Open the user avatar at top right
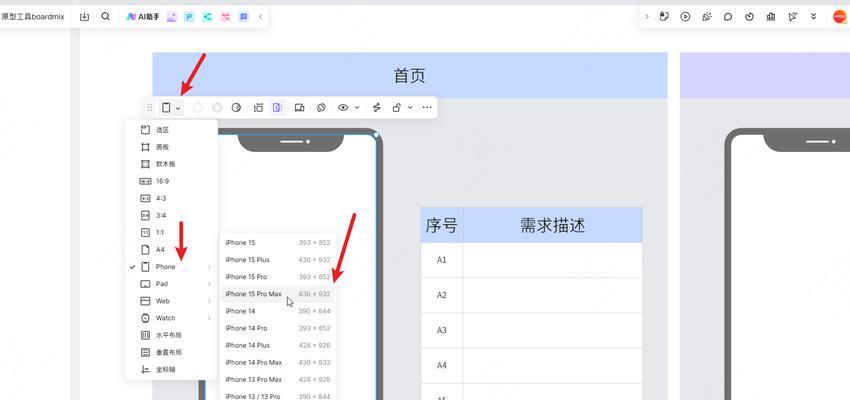Viewport: 850px width, 400px height. (x=840, y=17)
